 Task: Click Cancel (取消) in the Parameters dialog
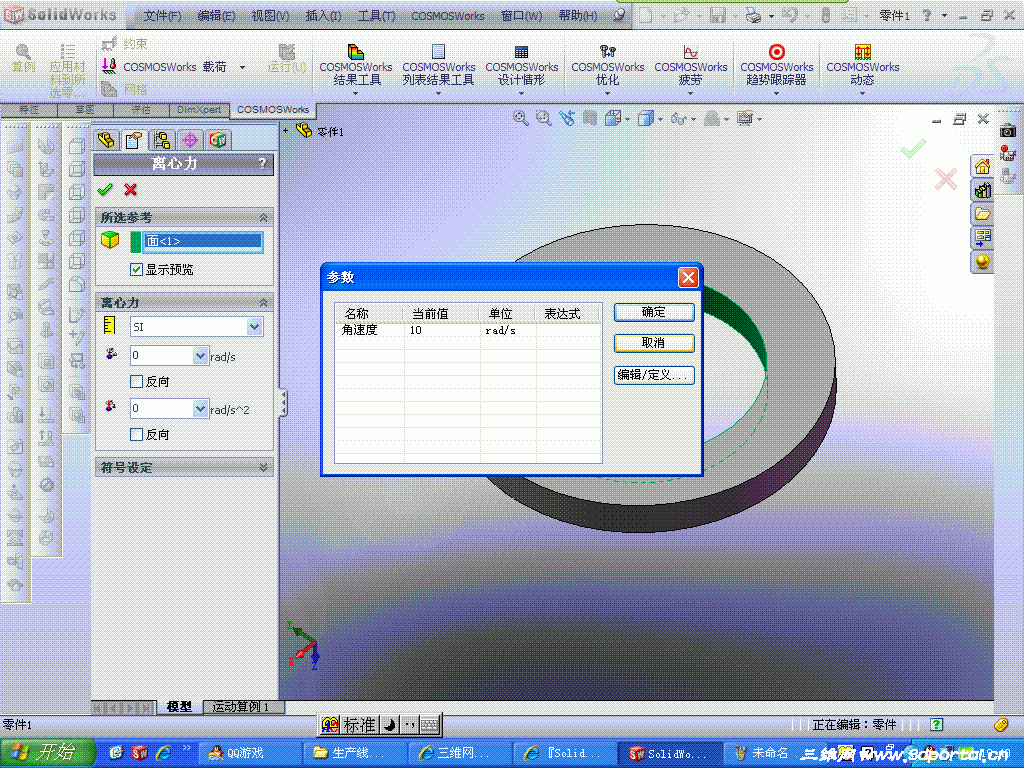[x=654, y=343]
